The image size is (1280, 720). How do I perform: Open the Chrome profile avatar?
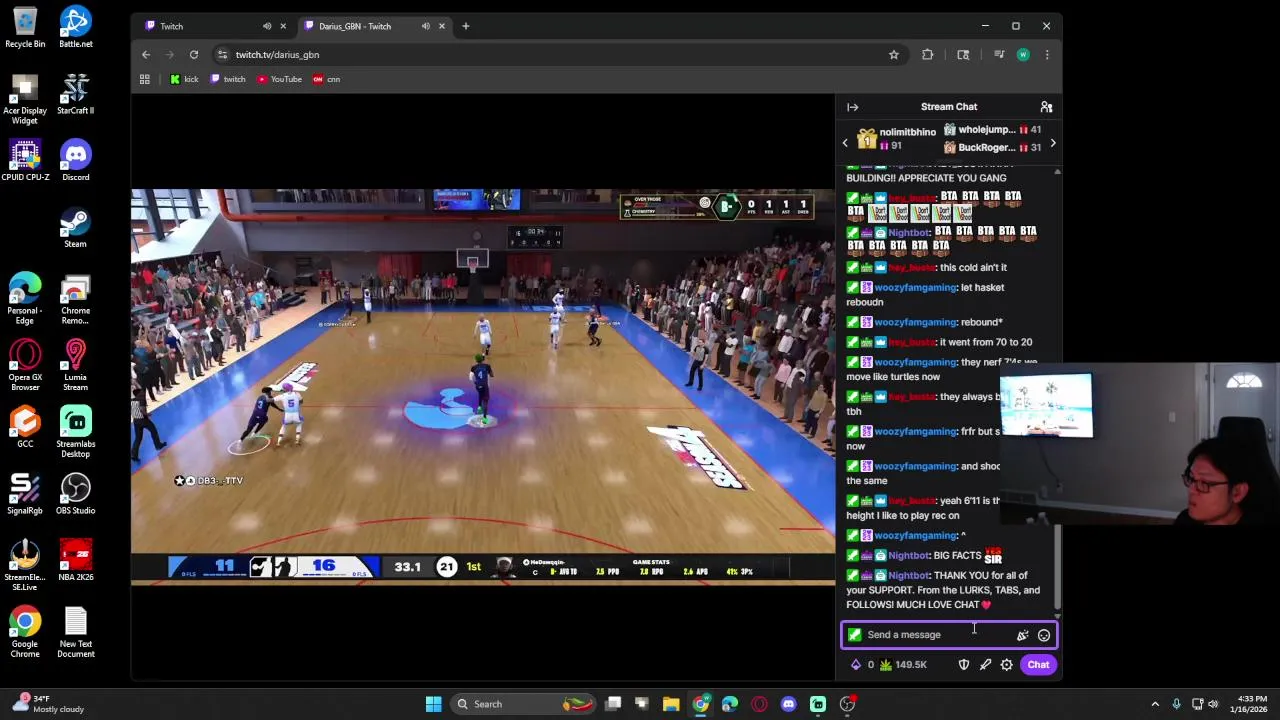tap(1023, 55)
